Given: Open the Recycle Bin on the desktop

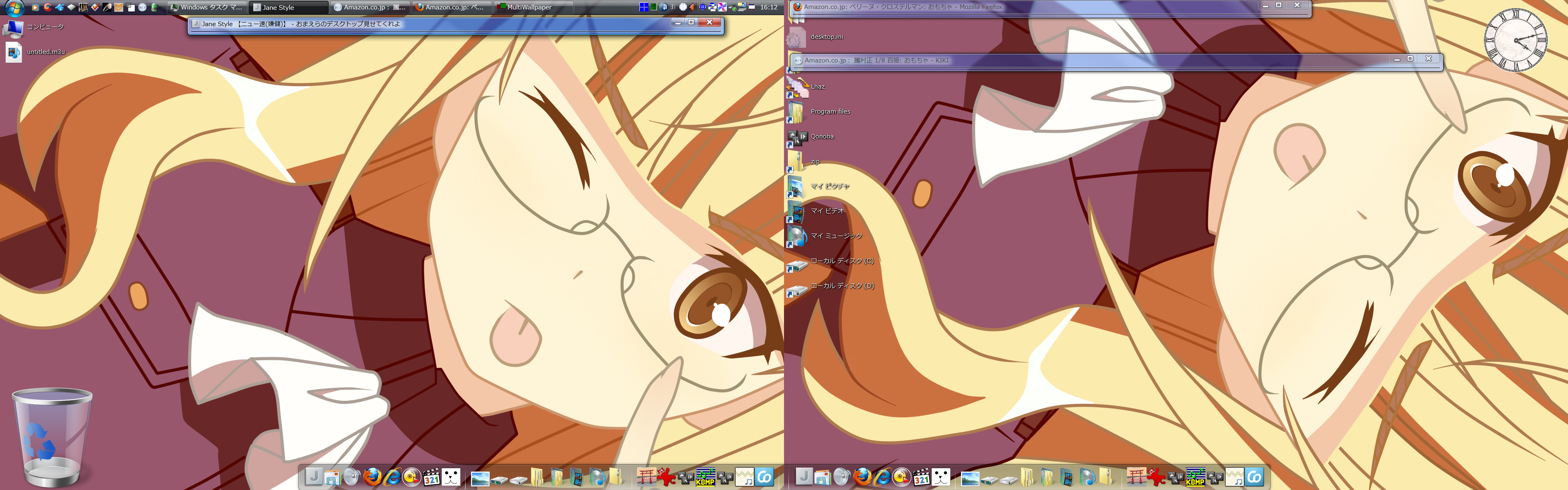Looking at the screenshot, I should [52, 437].
